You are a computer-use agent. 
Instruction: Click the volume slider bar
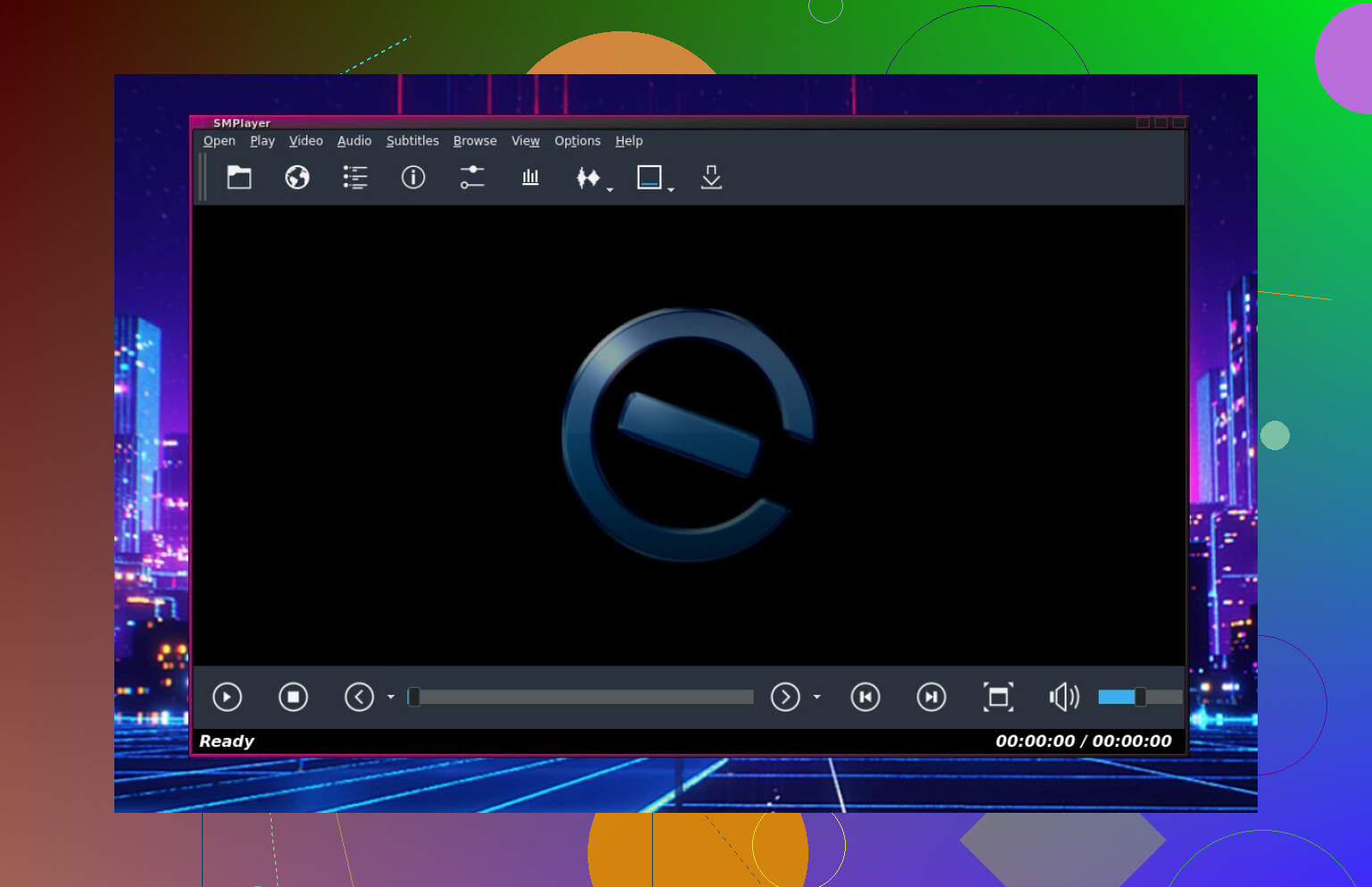pos(1139,697)
